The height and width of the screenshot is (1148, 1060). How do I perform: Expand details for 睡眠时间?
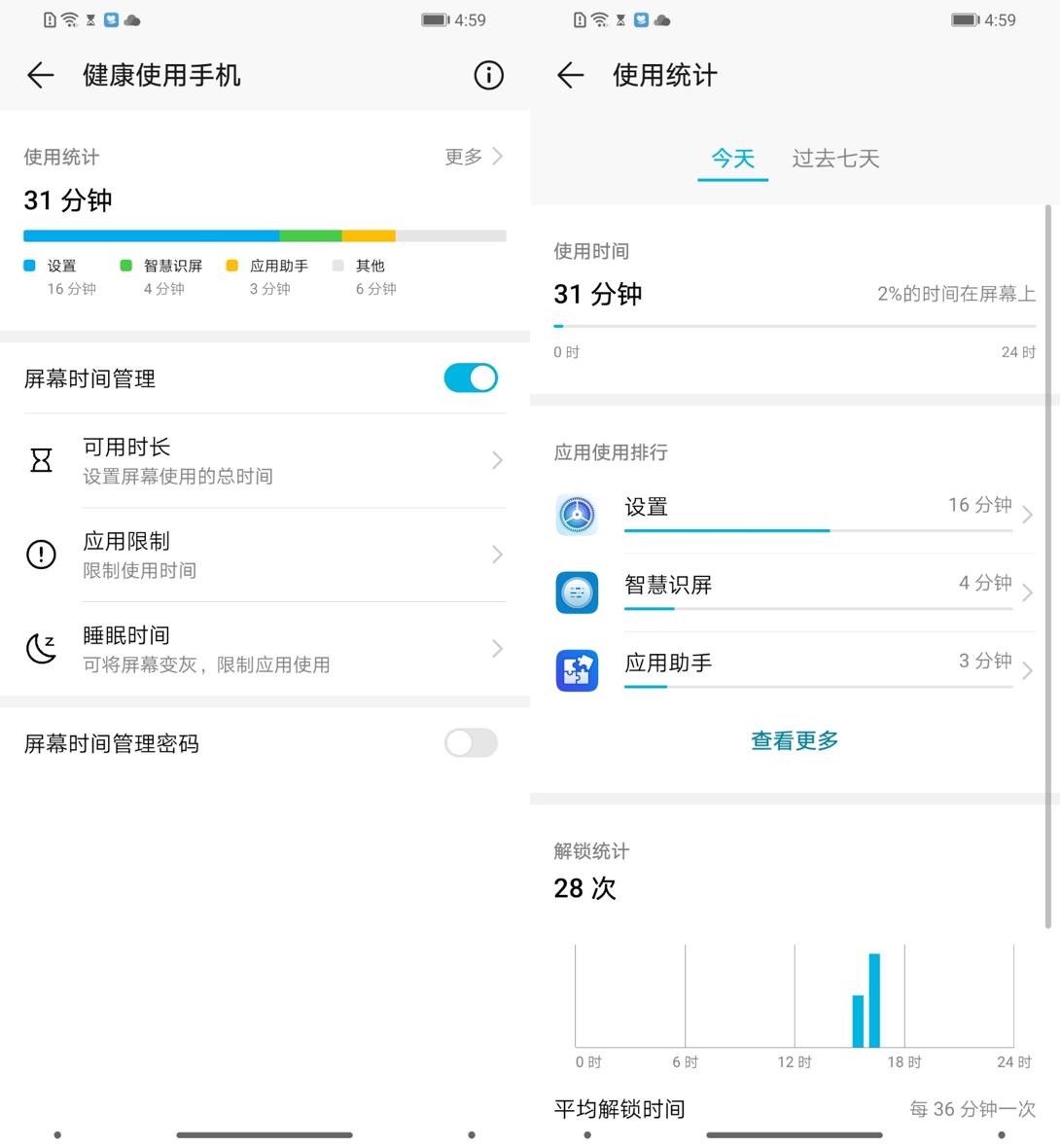[x=497, y=648]
